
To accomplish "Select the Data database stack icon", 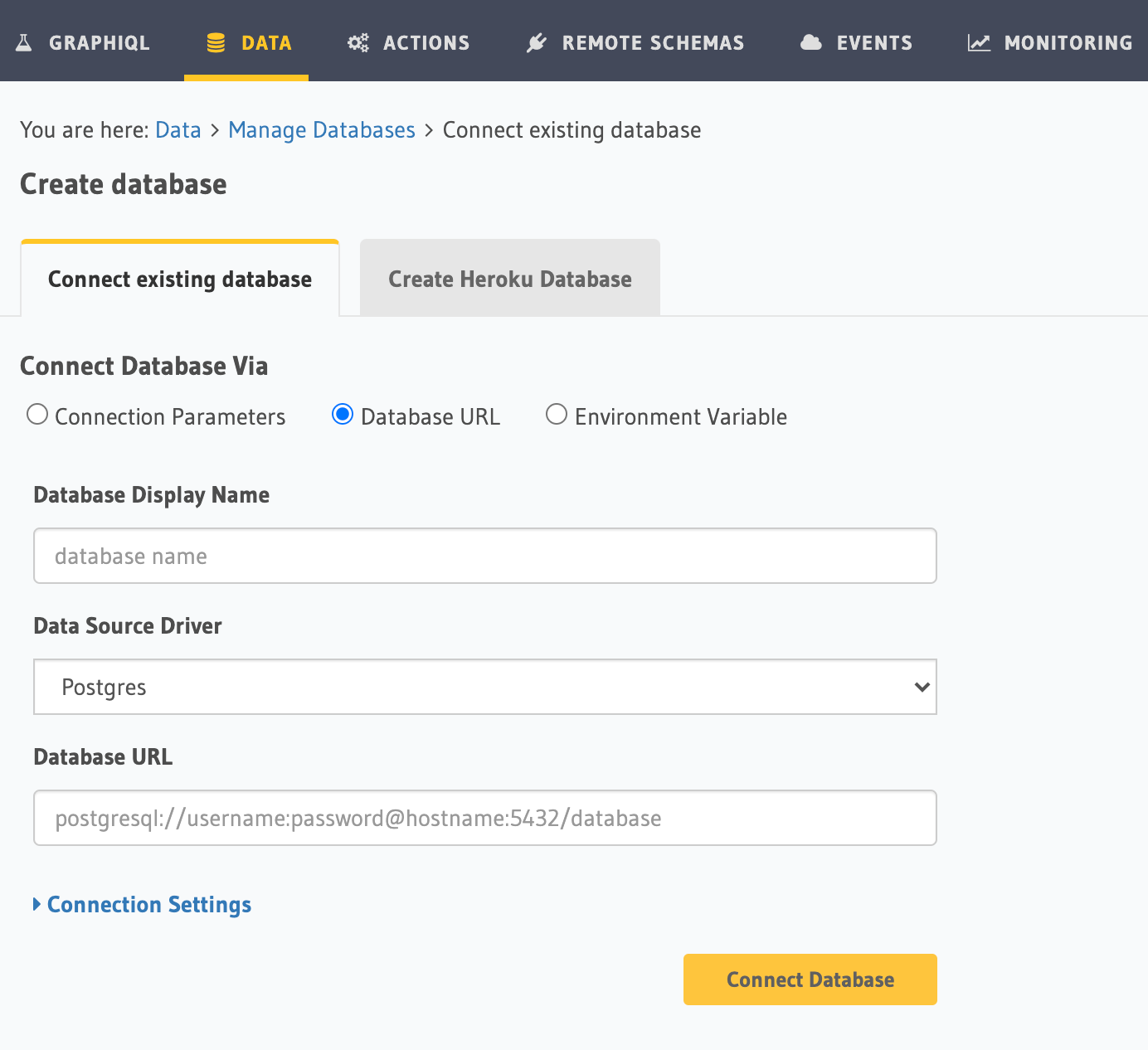I will coord(217,41).
